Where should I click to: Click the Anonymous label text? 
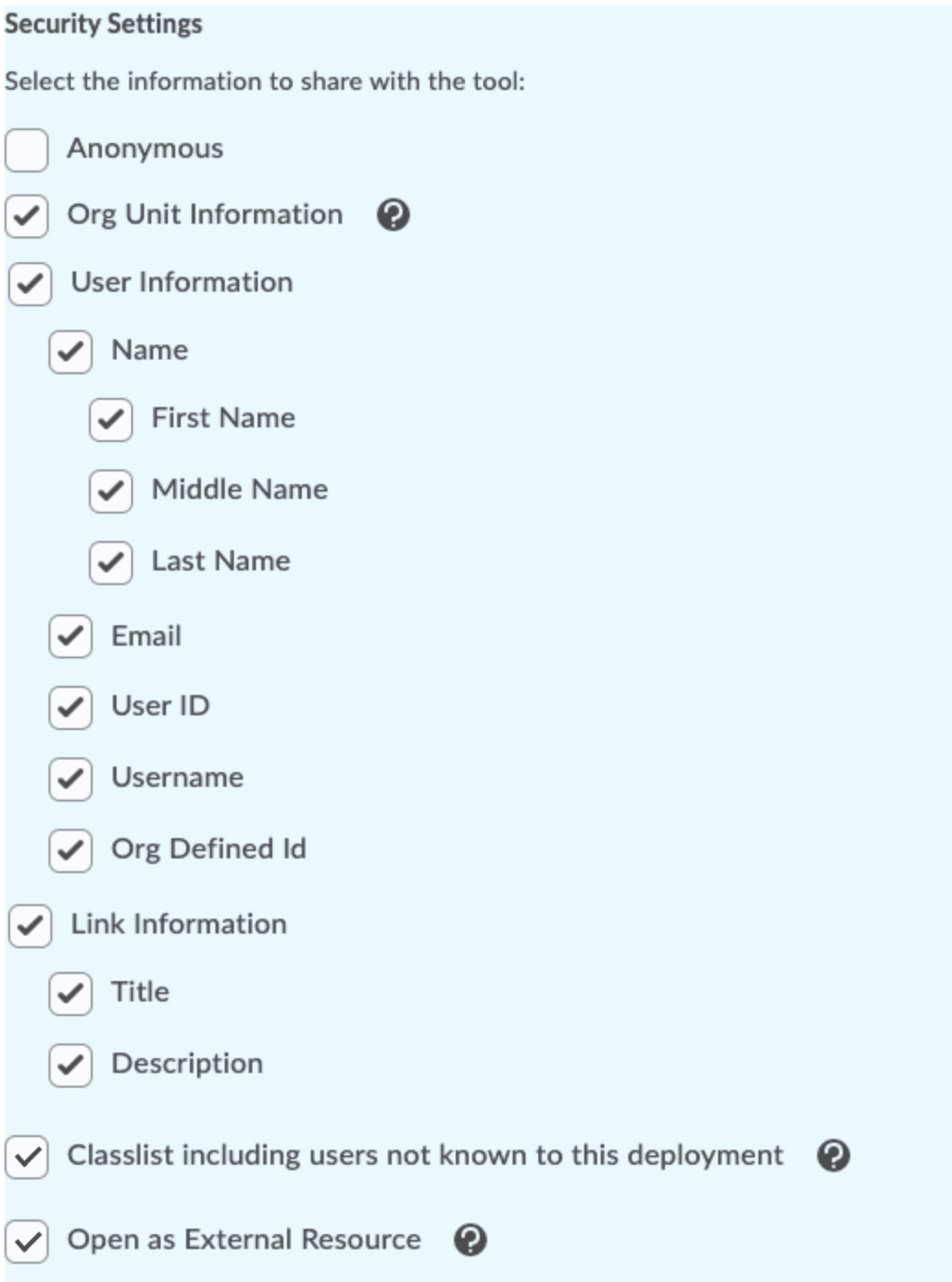pos(145,149)
